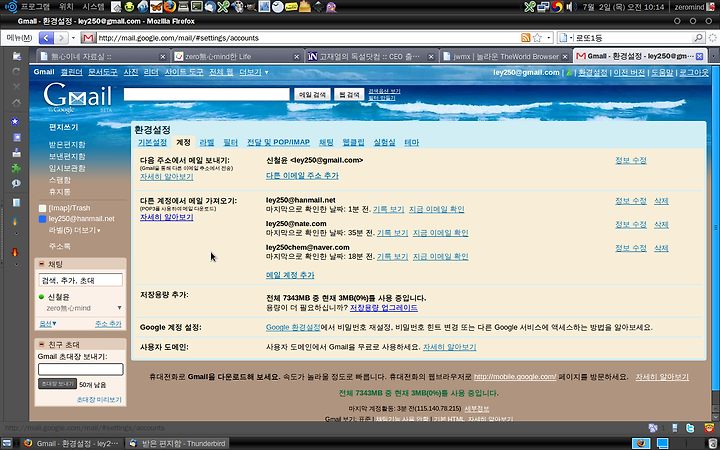Expand the 더보기 dropdown in Gmail top navigation
Image resolution: width=720 pixels, height=450 pixels.
[253, 72]
